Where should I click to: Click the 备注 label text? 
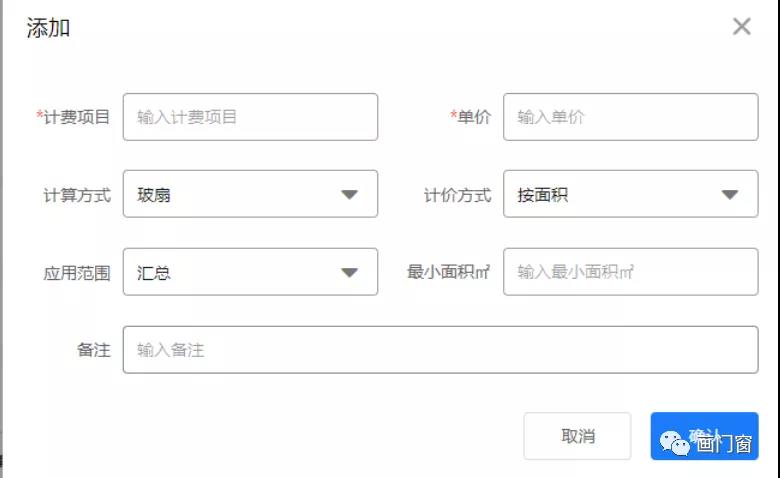(94, 351)
